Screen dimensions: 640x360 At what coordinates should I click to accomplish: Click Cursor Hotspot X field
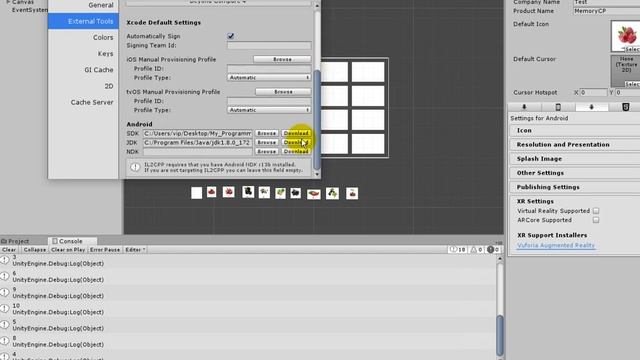tap(593, 93)
